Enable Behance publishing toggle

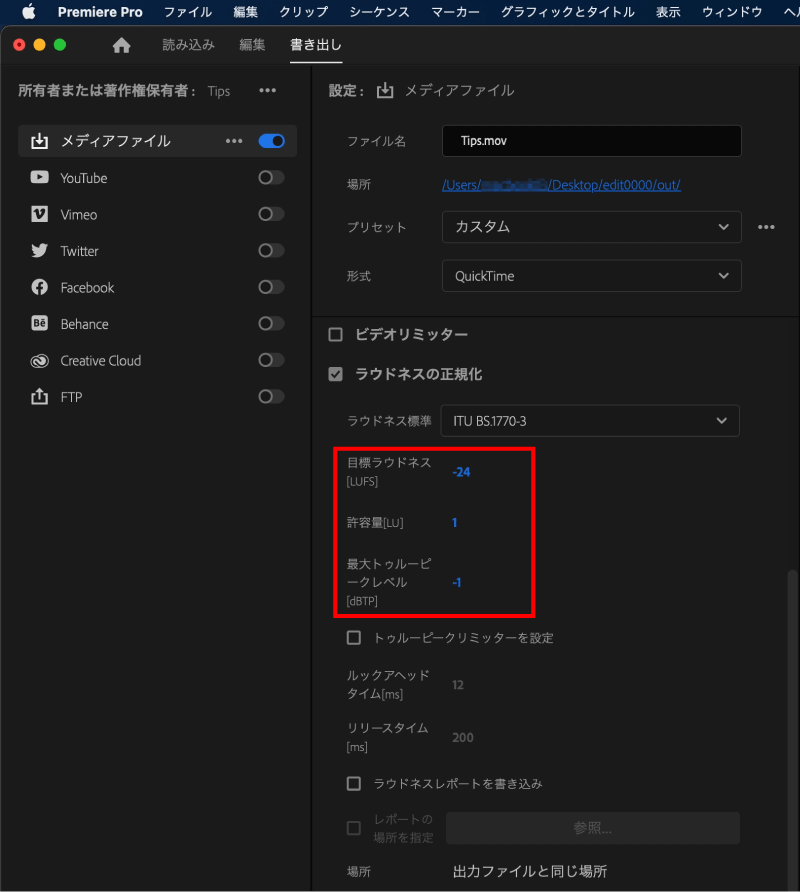coord(271,324)
